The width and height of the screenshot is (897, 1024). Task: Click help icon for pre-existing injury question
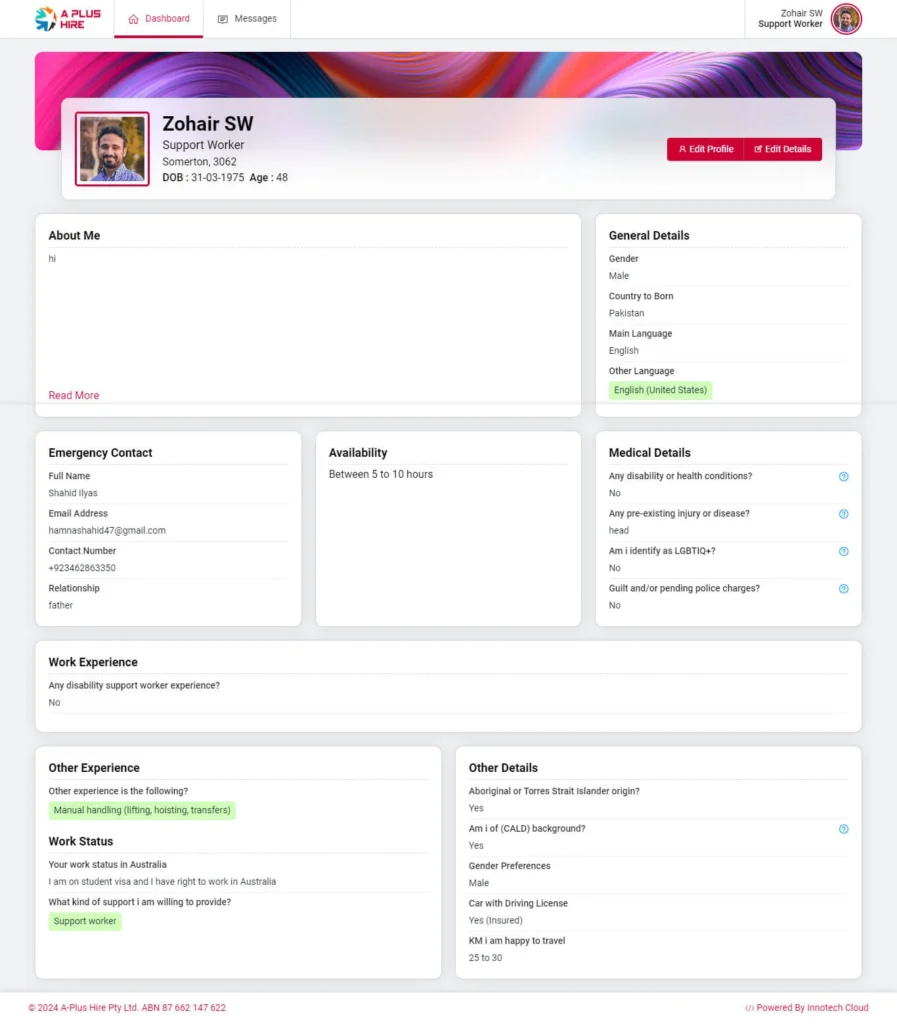click(x=843, y=514)
